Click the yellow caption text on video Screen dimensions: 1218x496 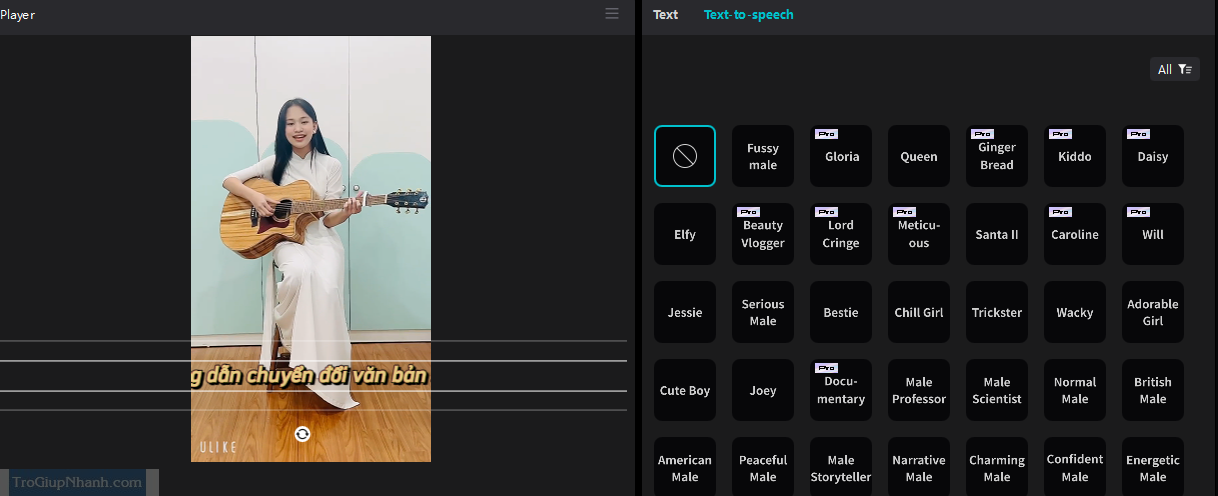[310, 377]
